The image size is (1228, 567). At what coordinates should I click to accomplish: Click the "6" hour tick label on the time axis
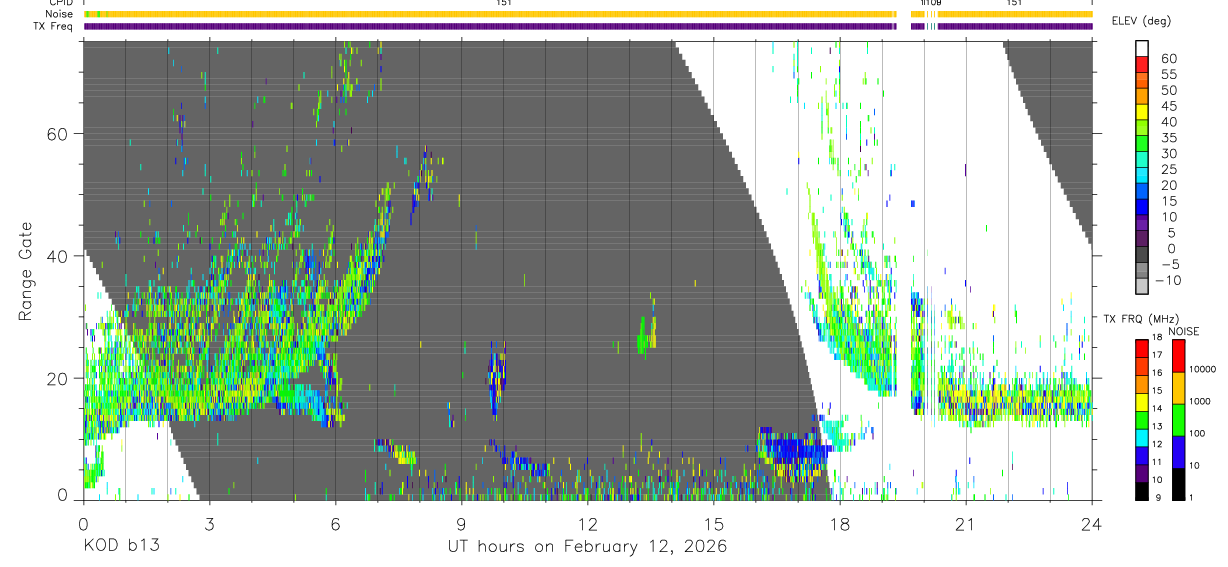335,523
